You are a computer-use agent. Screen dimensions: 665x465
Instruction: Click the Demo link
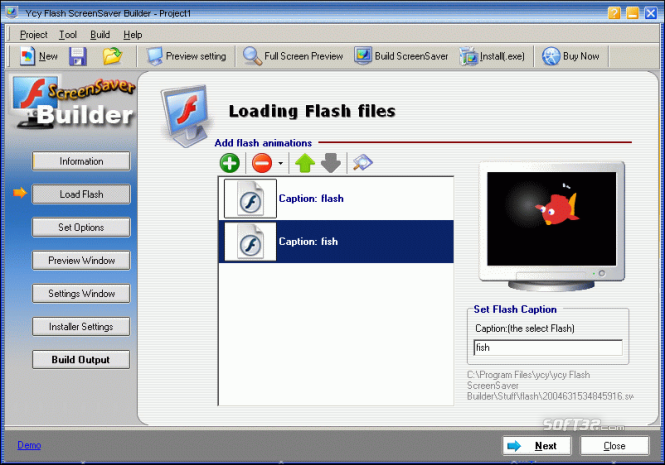coord(29,445)
